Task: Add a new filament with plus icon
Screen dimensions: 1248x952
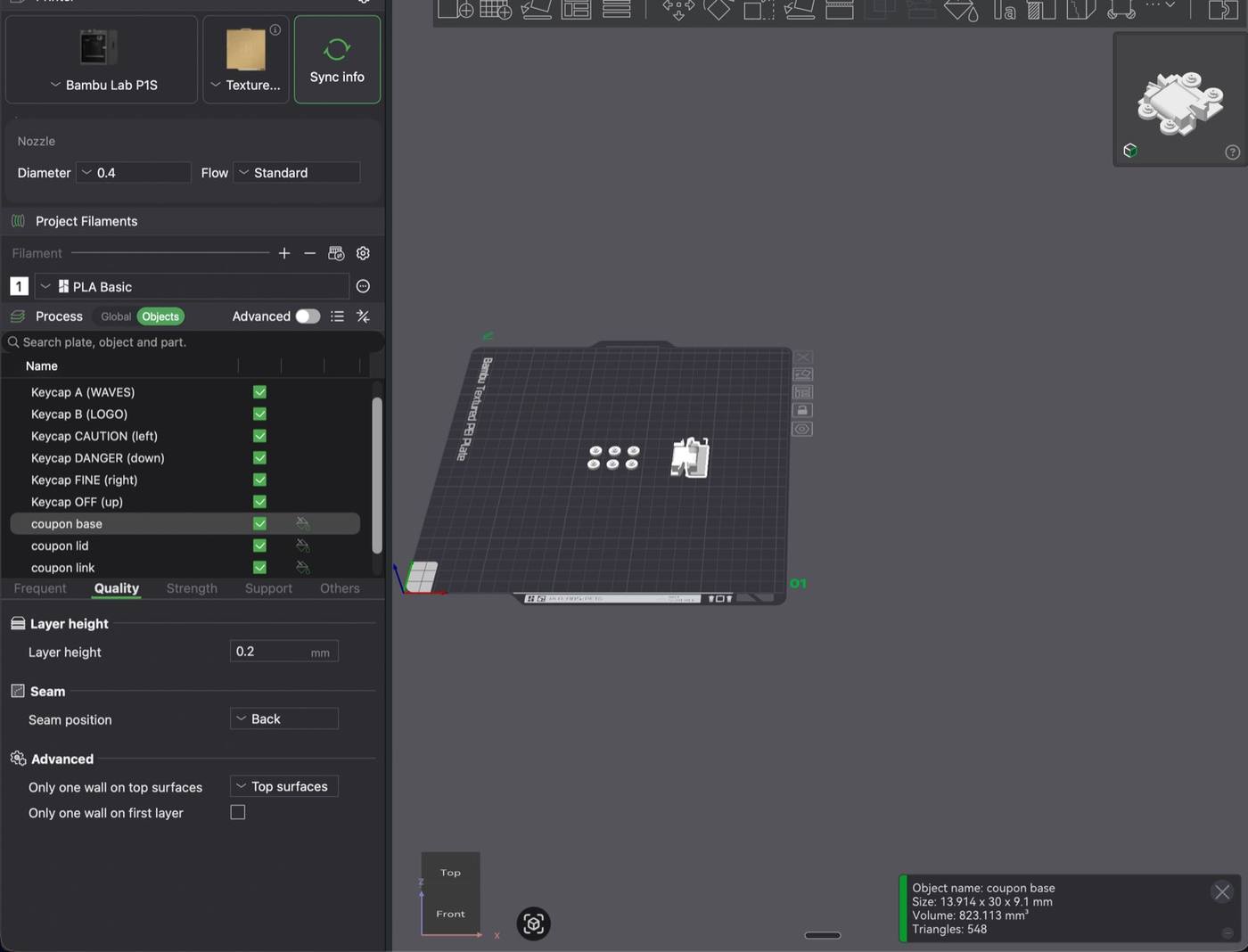Action: (284, 253)
